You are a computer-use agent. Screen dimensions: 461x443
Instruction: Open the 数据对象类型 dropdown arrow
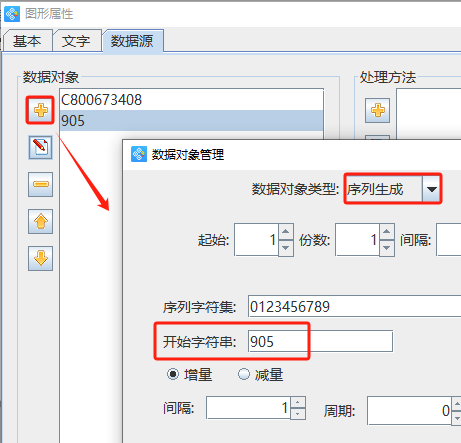(x=431, y=189)
